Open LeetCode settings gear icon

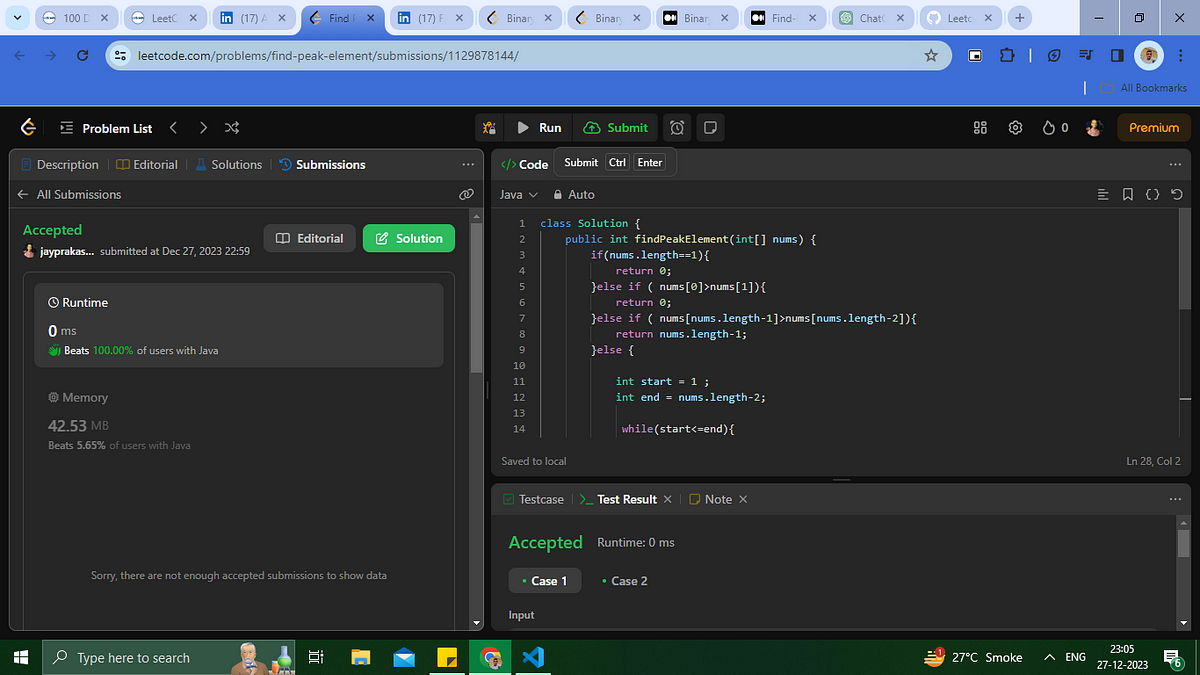(x=1015, y=128)
